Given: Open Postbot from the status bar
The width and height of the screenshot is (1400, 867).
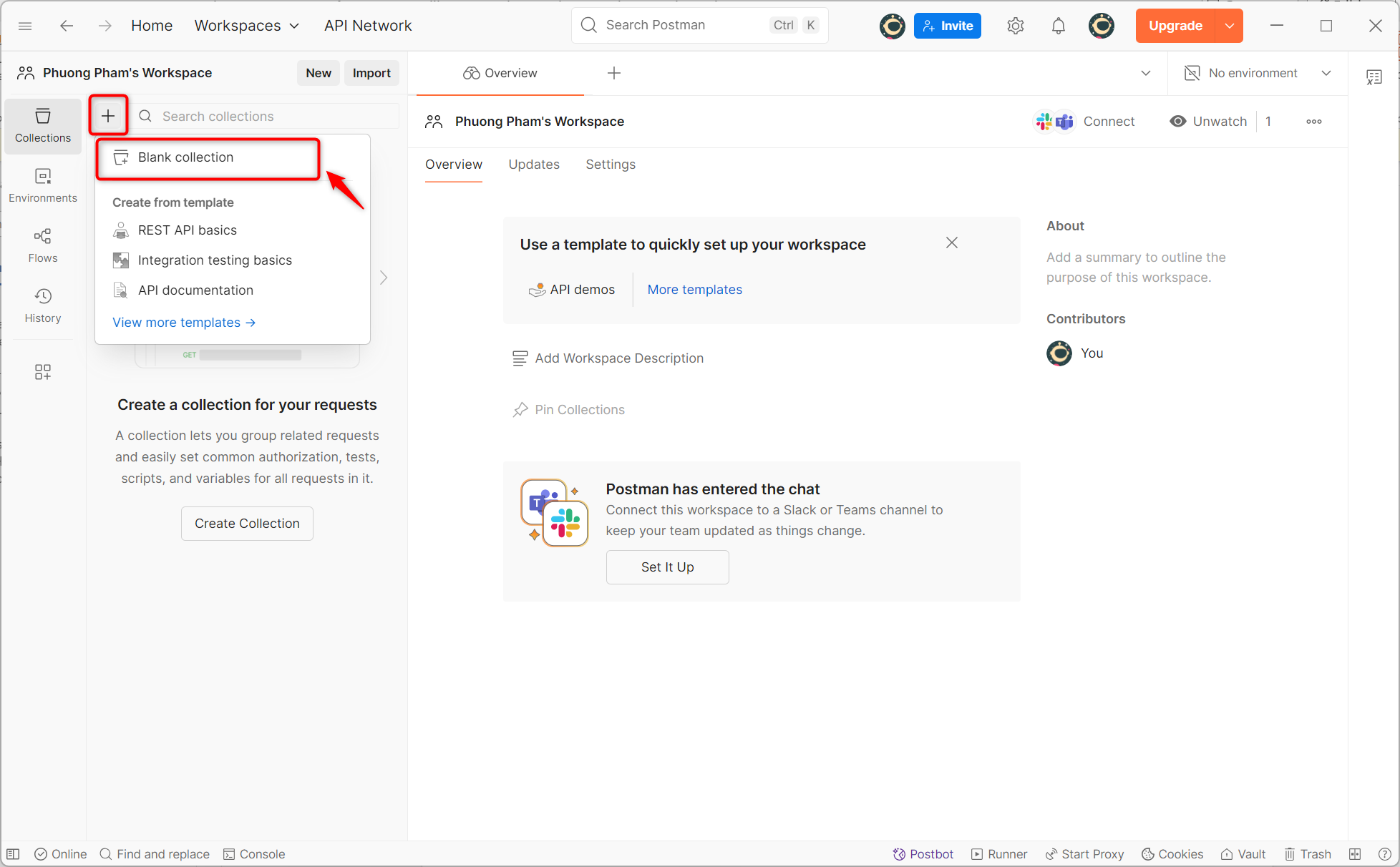Looking at the screenshot, I should pyautogui.click(x=923, y=853).
